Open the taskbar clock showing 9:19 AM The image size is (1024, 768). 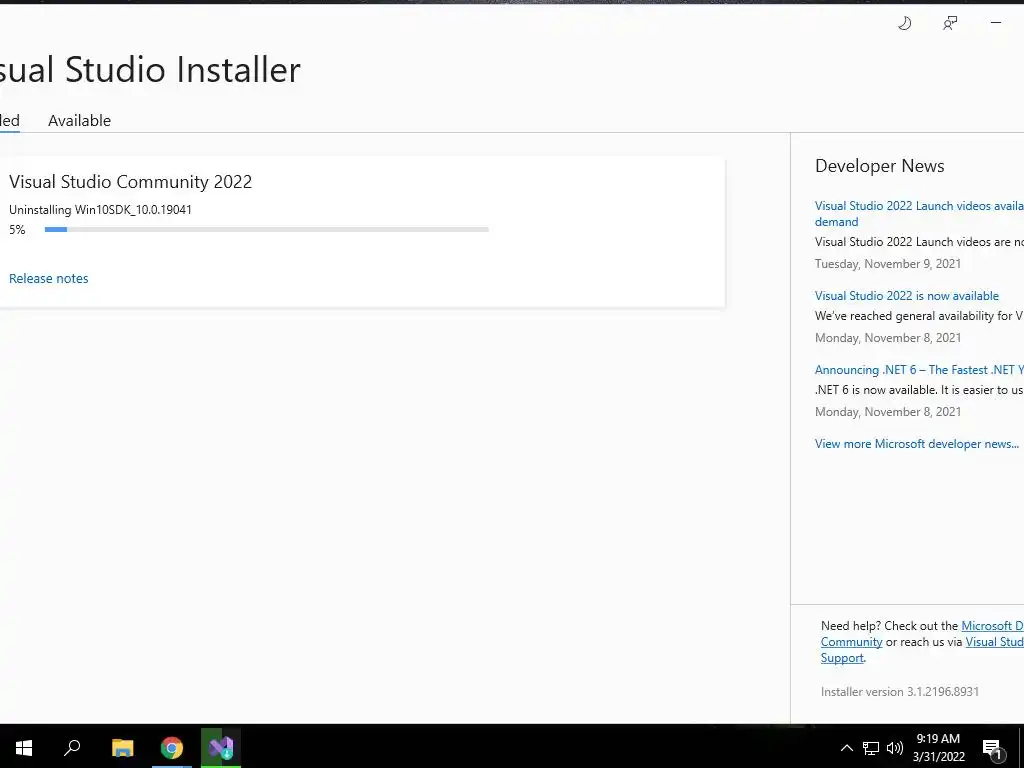click(938, 747)
